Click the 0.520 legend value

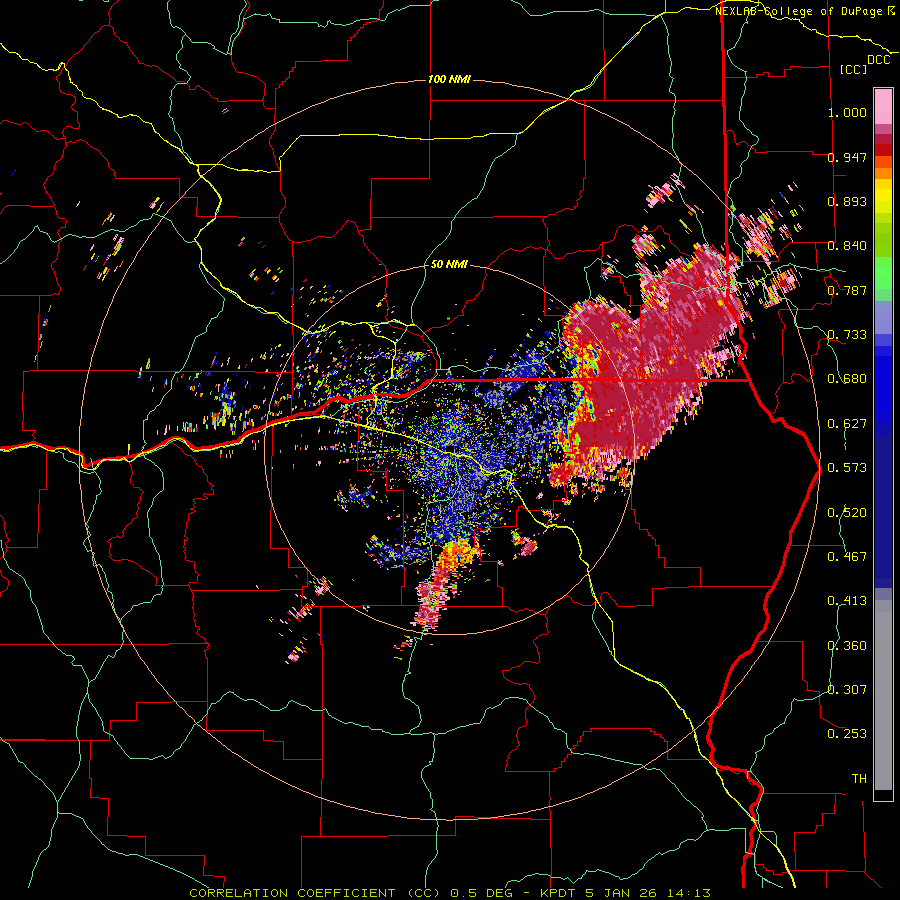tap(847, 513)
